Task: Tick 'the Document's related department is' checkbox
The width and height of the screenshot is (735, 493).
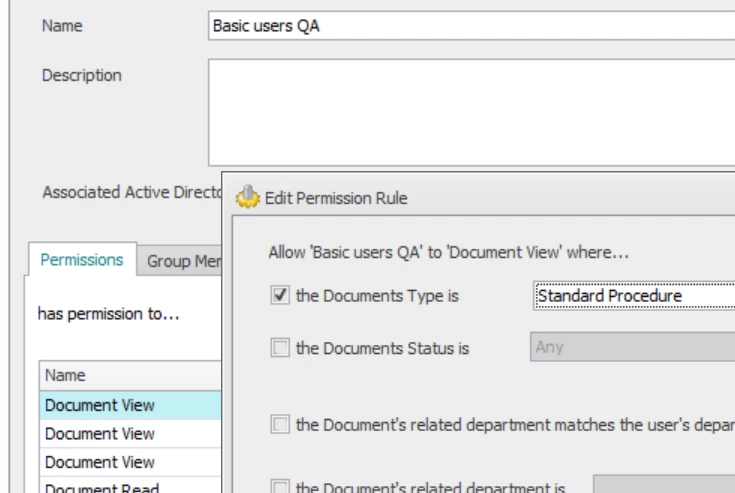Action: [x=280, y=487]
